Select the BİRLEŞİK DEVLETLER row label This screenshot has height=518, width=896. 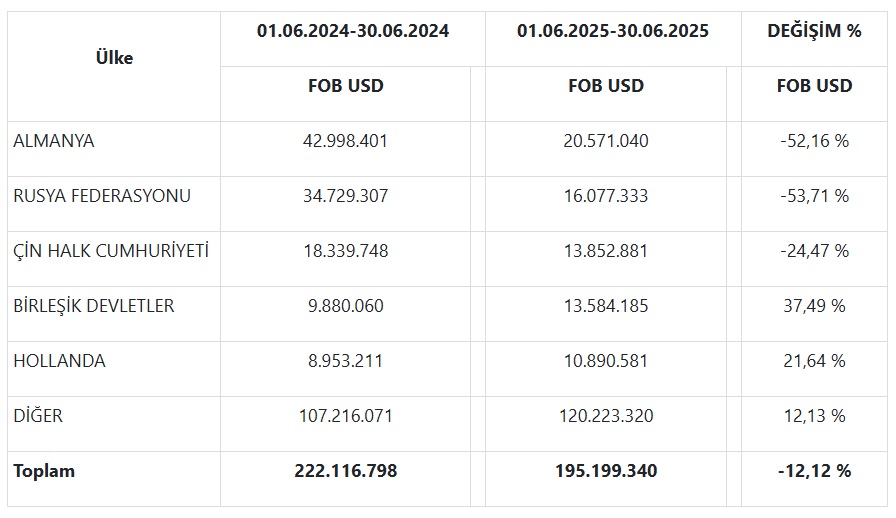tap(94, 305)
